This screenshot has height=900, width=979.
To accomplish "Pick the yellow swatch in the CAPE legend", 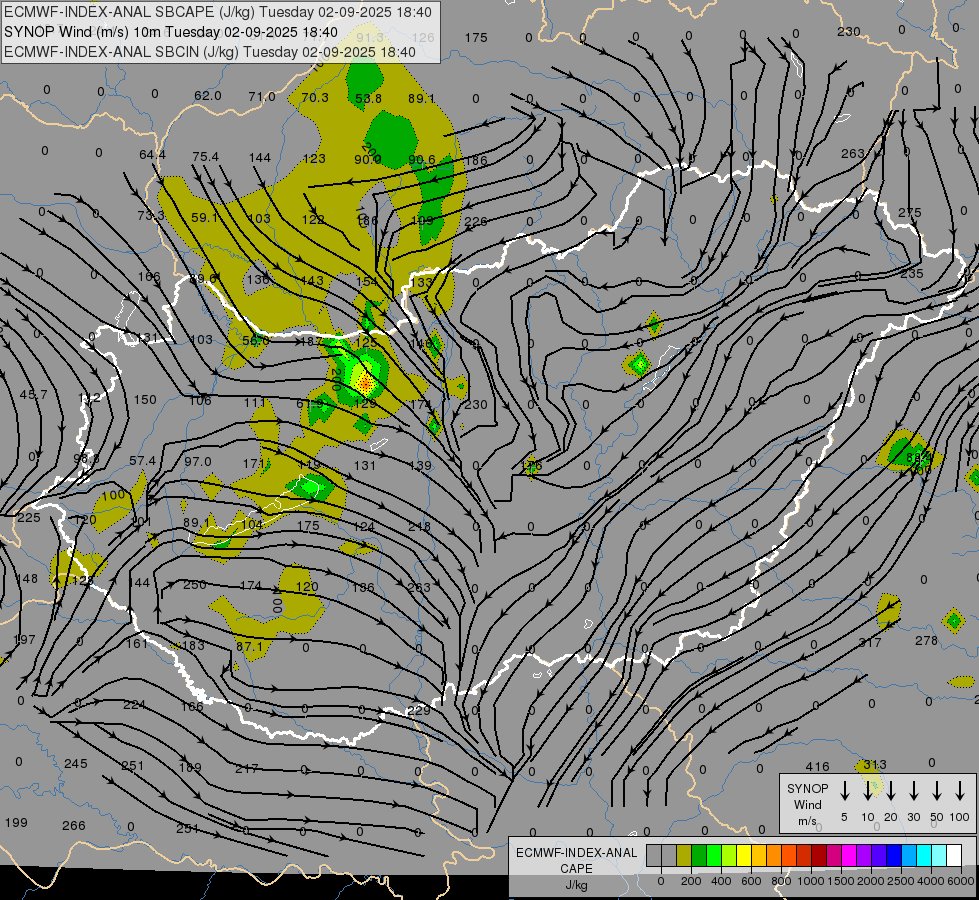I will [744, 855].
